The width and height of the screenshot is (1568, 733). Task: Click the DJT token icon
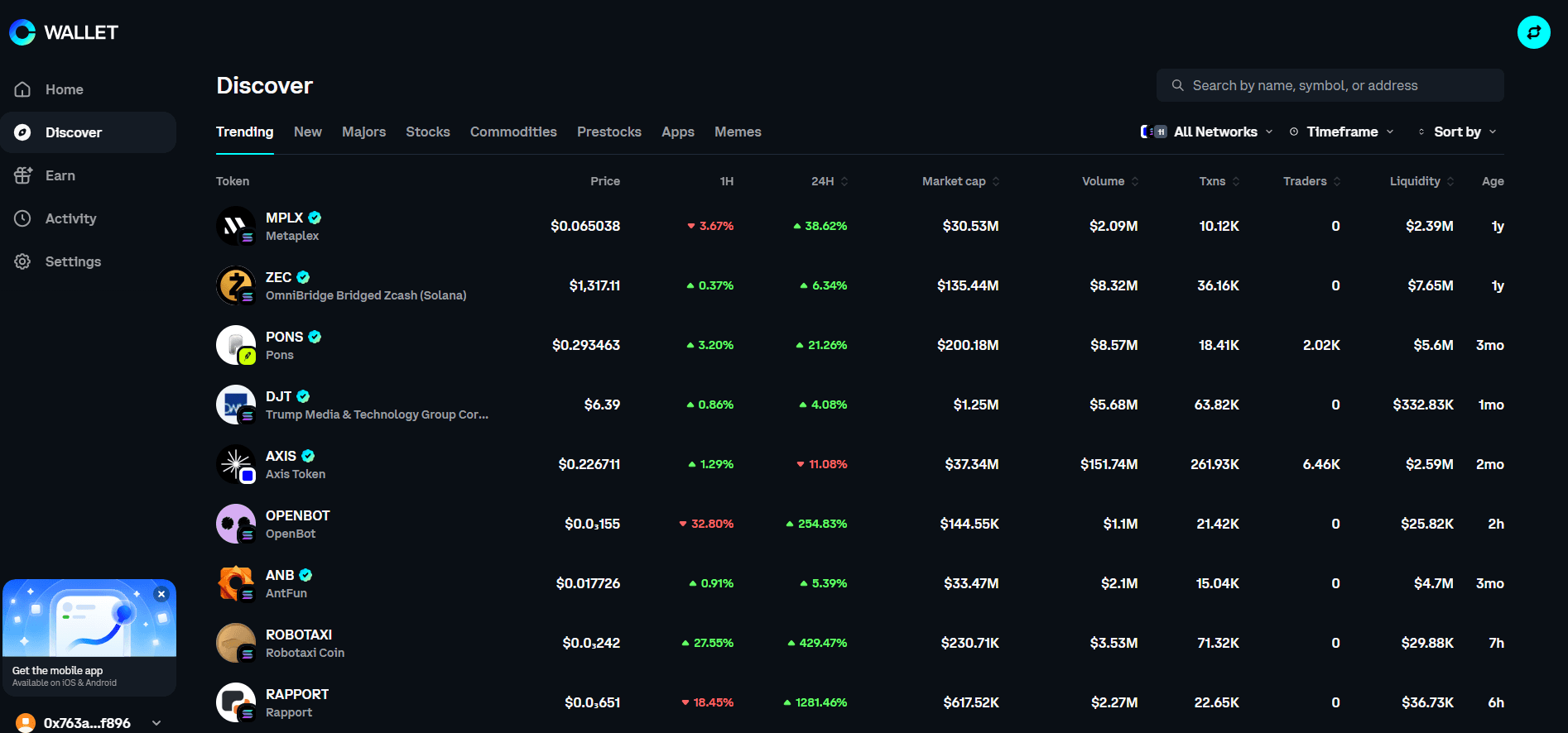pyautogui.click(x=236, y=405)
